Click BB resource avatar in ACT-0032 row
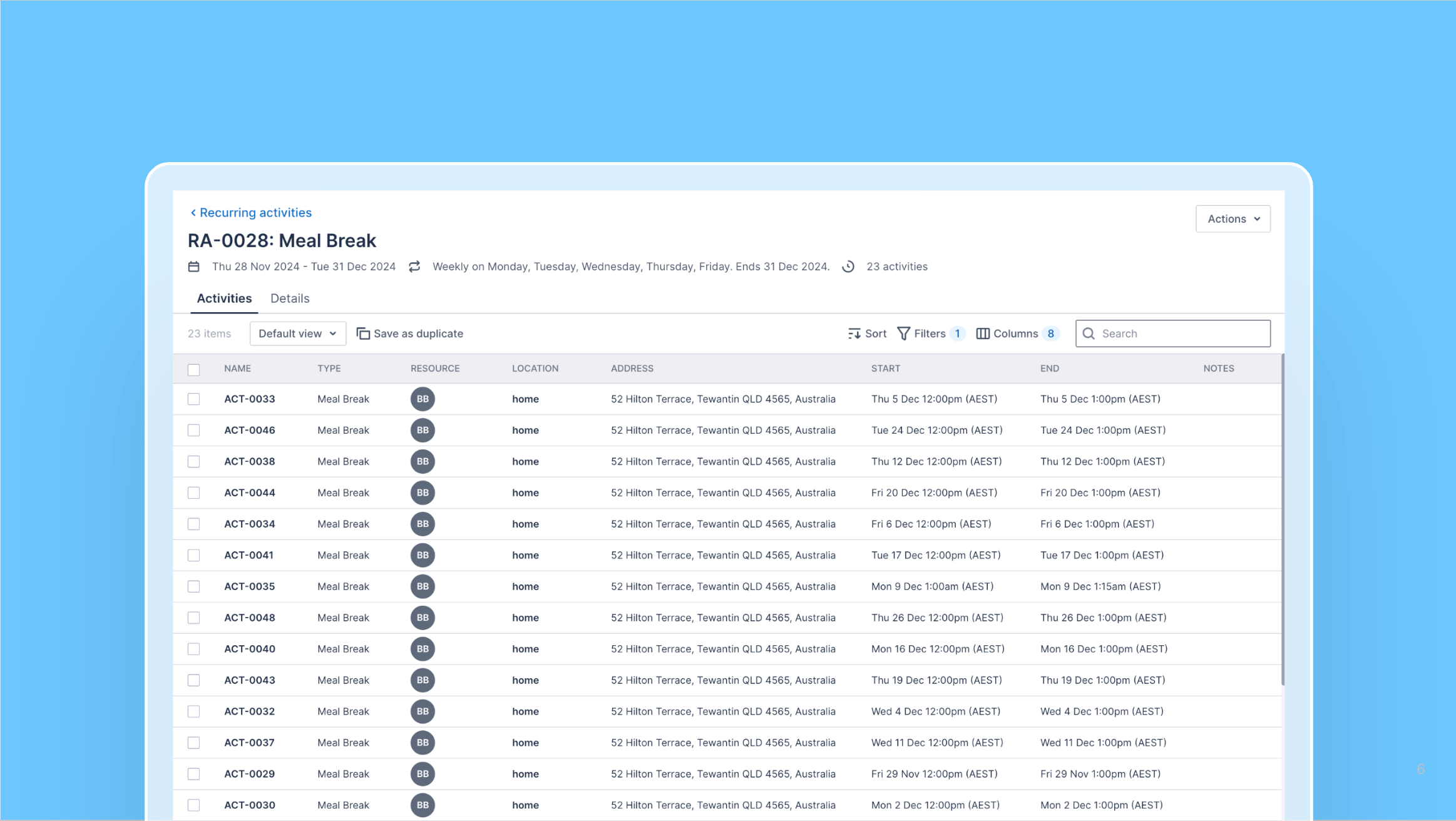1456x821 pixels. (423, 711)
